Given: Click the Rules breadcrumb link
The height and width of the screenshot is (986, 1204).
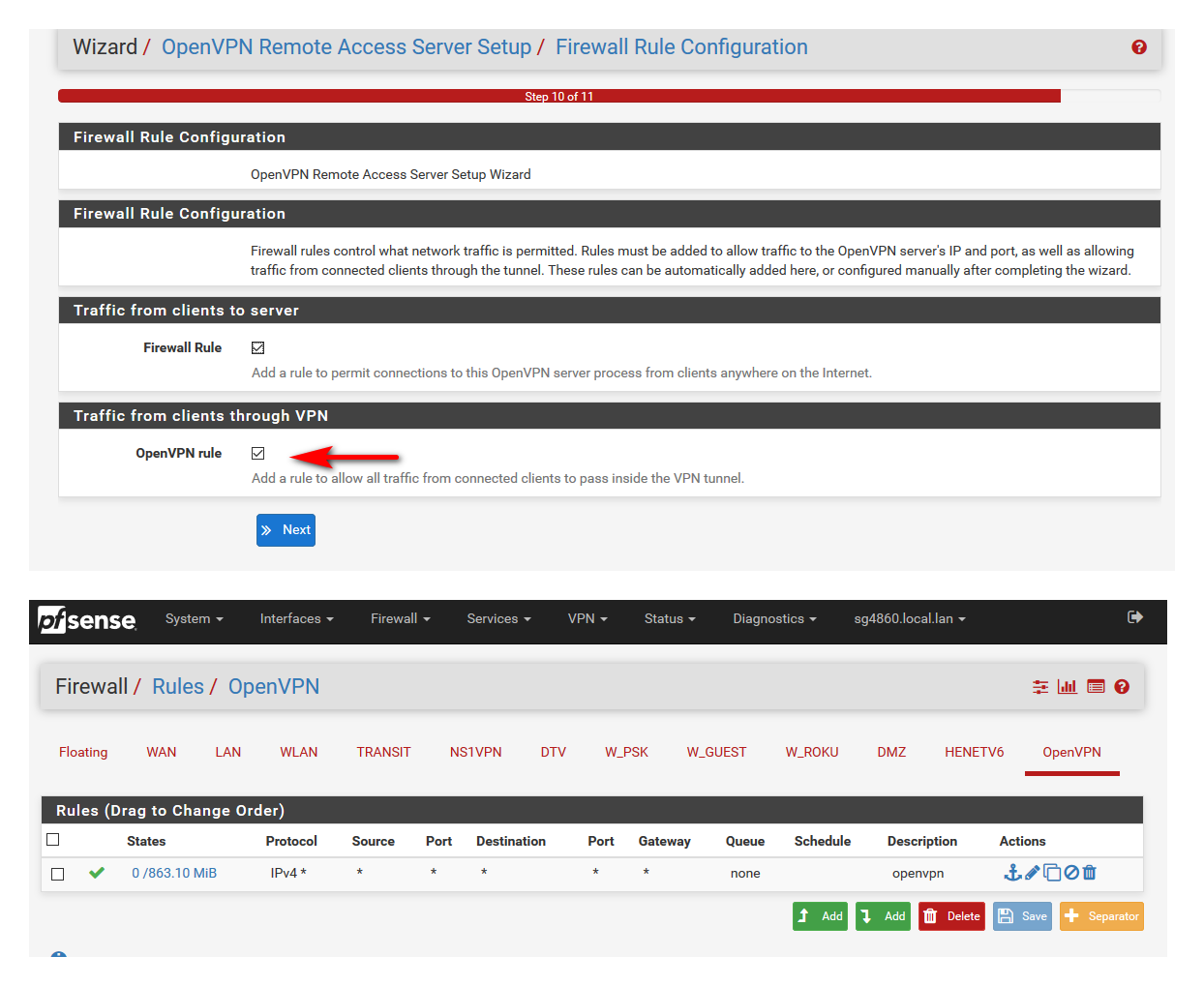Looking at the screenshot, I should coord(178,687).
